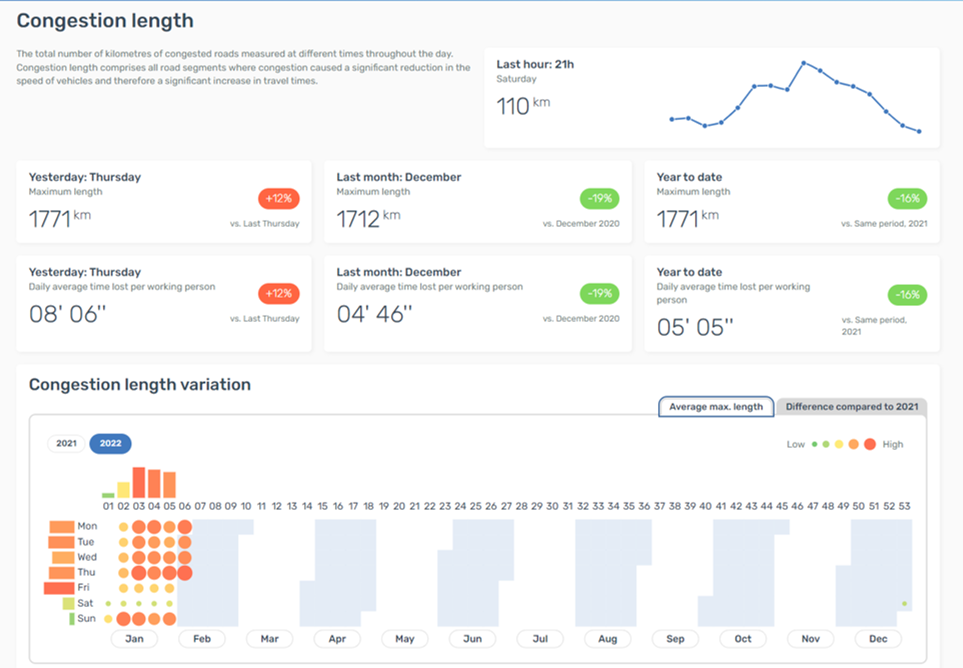963x668 pixels.
Task: Switch to the 2021 year toggle
Action: click(66, 443)
